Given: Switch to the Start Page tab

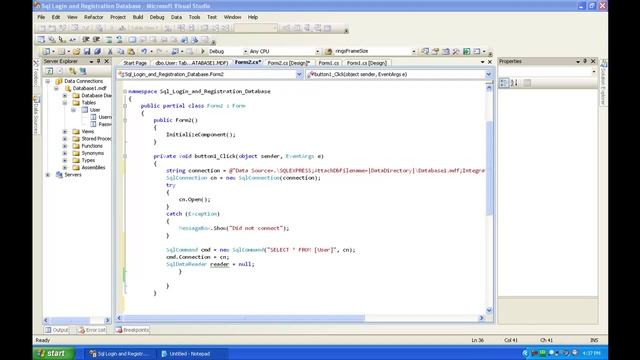Looking at the screenshot, I should (x=135, y=63).
